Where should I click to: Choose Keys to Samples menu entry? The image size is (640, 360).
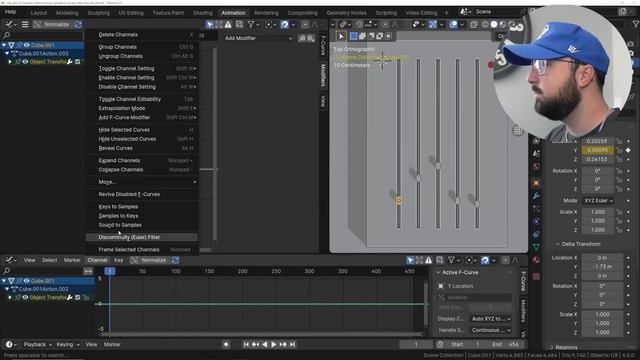142,207
